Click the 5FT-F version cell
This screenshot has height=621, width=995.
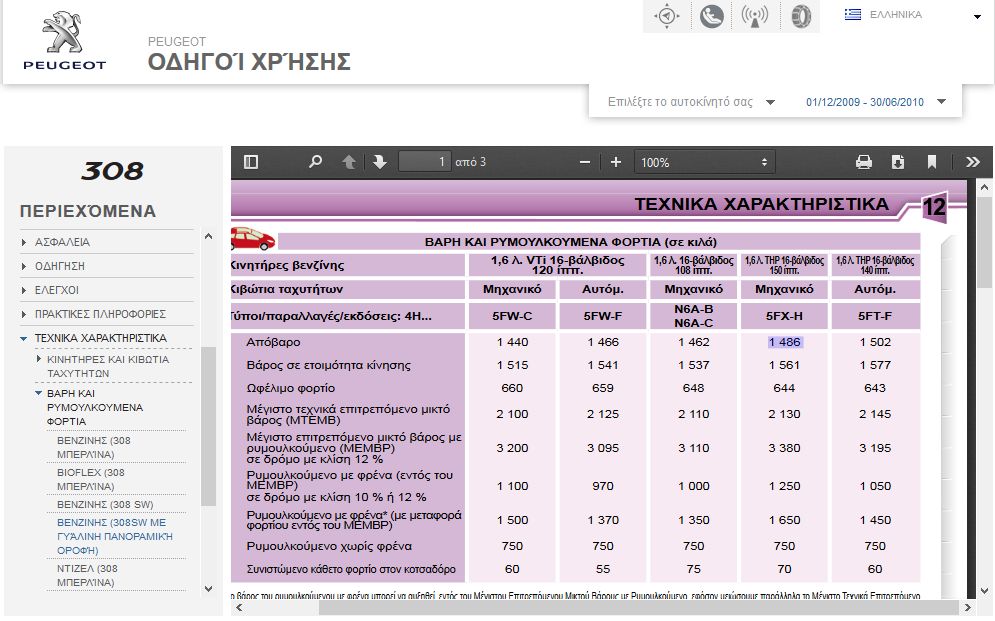tap(875, 316)
